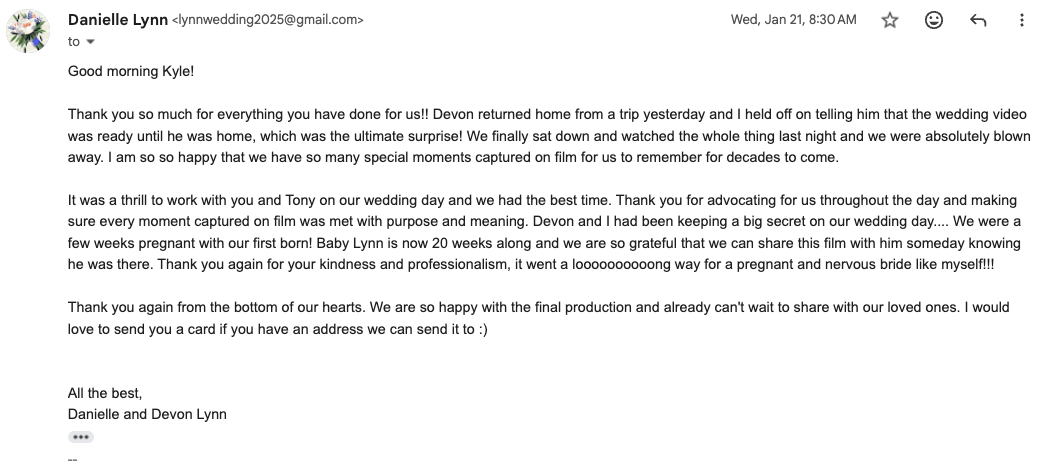The height and width of the screenshot is (461, 1045).
Task: Open the sender's floral profile avatar
Action: click(x=28, y=31)
